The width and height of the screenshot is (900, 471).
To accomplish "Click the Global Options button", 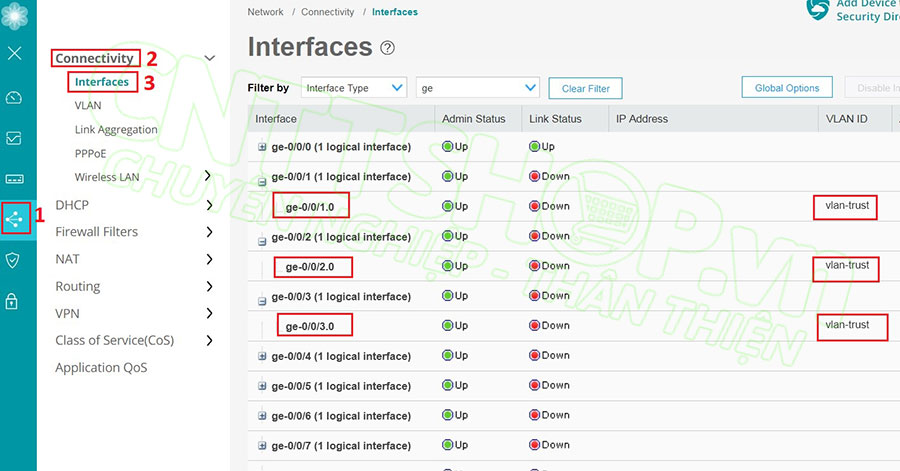I will (787, 88).
